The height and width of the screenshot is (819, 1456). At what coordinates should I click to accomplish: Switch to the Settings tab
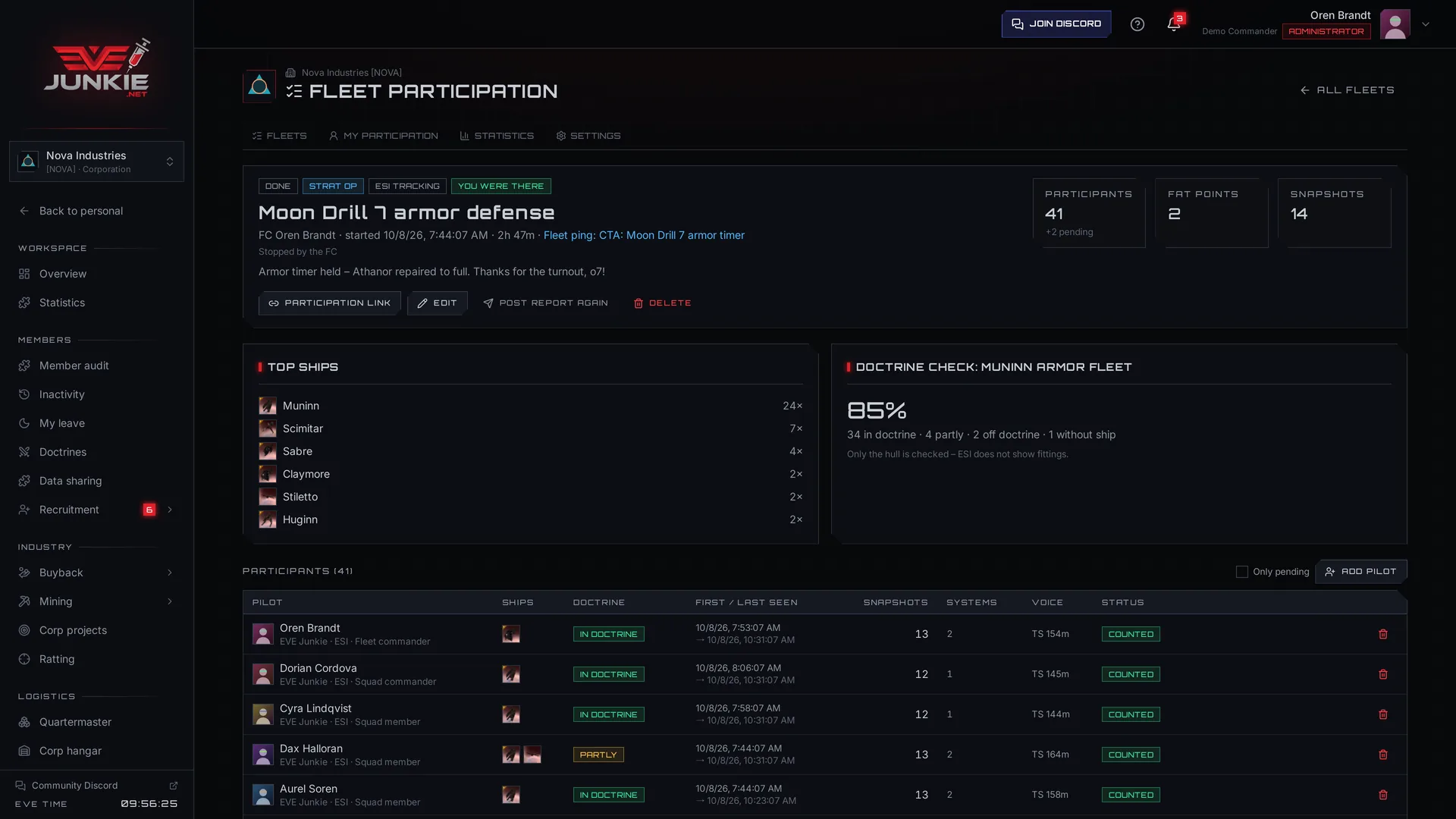coord(588,136)
